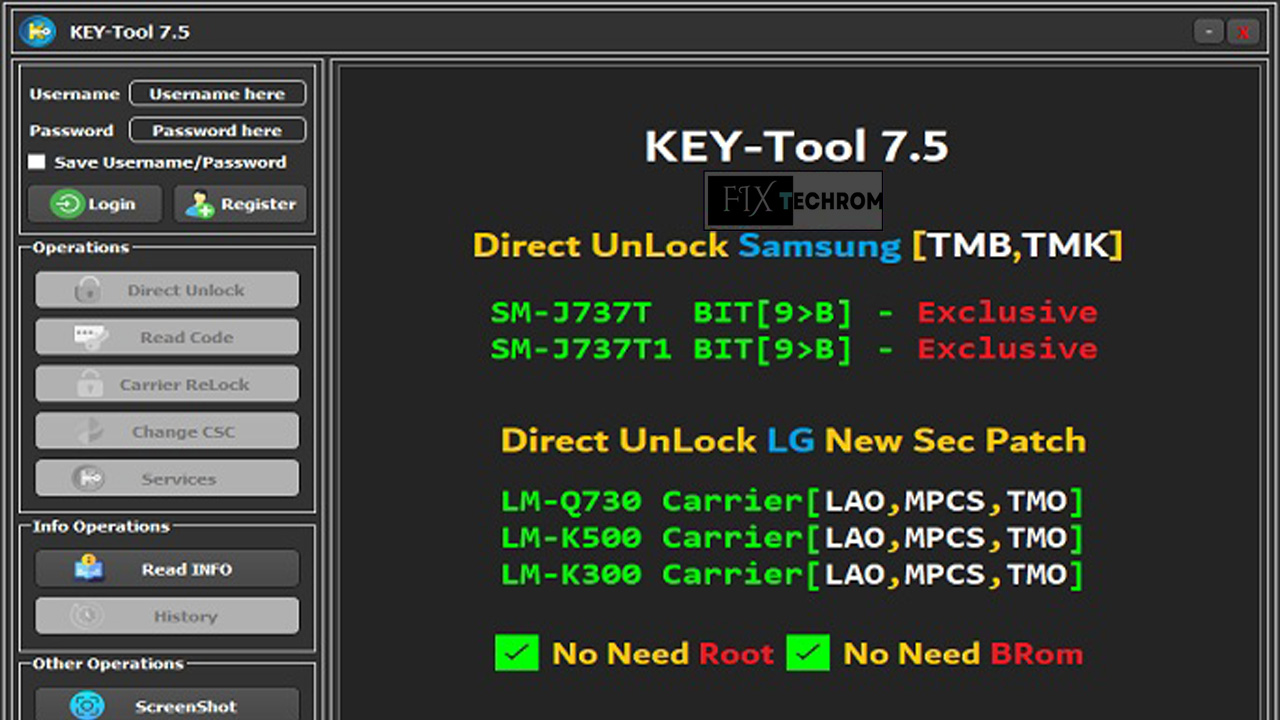Image resolution: width=1280 pixels, height=720 pixels.
Task: Click the Read INFO icon
Action: [x=90, y=568]
